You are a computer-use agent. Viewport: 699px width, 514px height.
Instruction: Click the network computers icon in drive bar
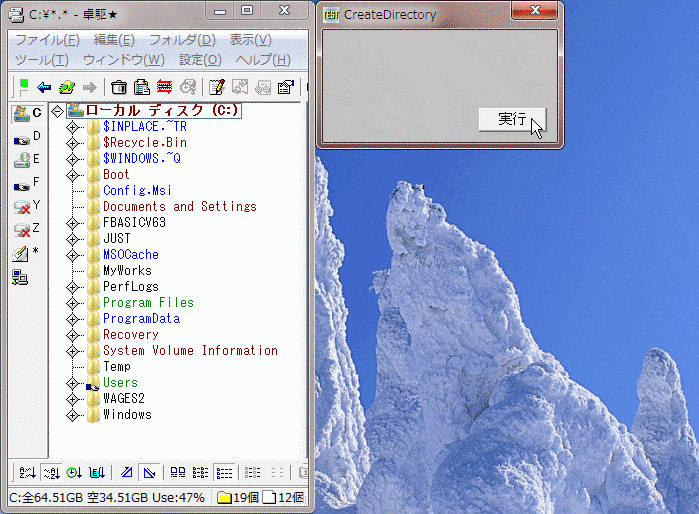click(21, 276)
